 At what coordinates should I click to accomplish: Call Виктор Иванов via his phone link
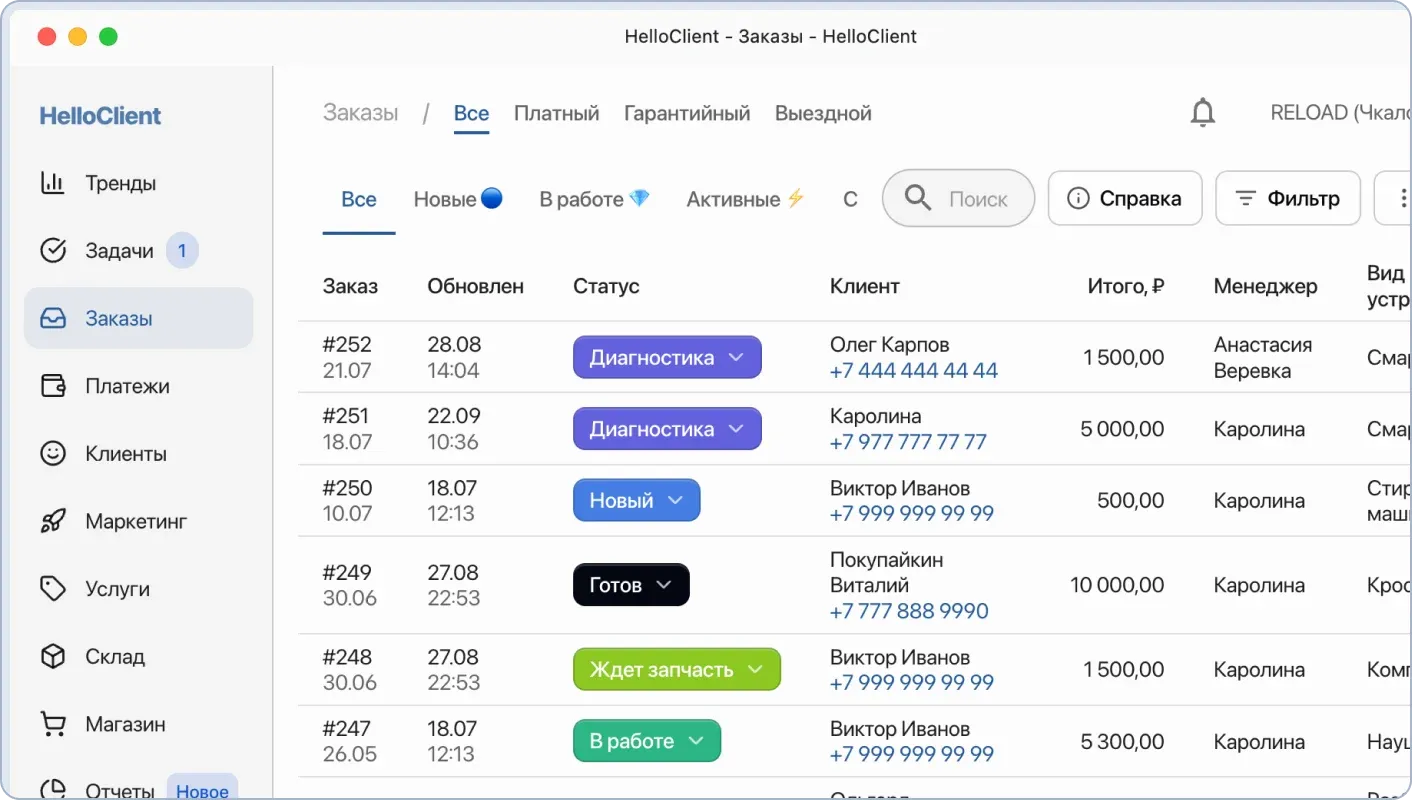[x=911, y=514]
